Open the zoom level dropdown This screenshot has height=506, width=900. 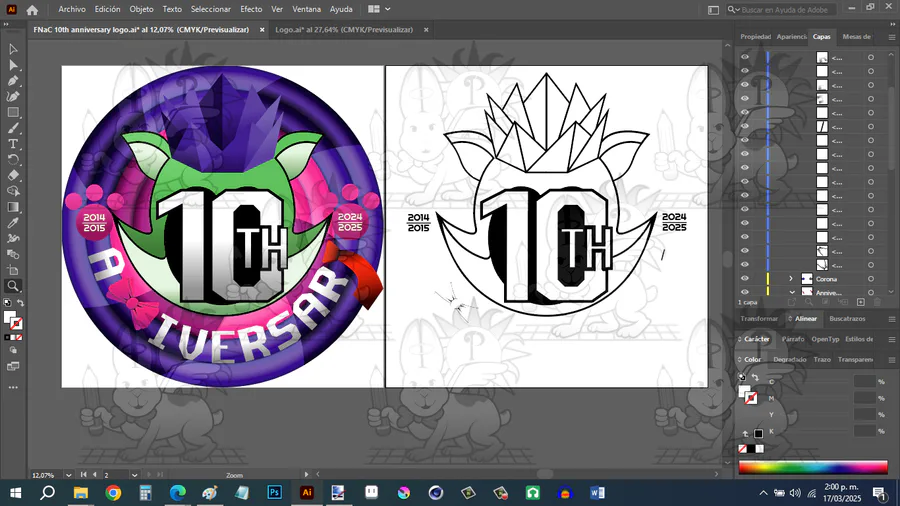(x=69, y=475)
